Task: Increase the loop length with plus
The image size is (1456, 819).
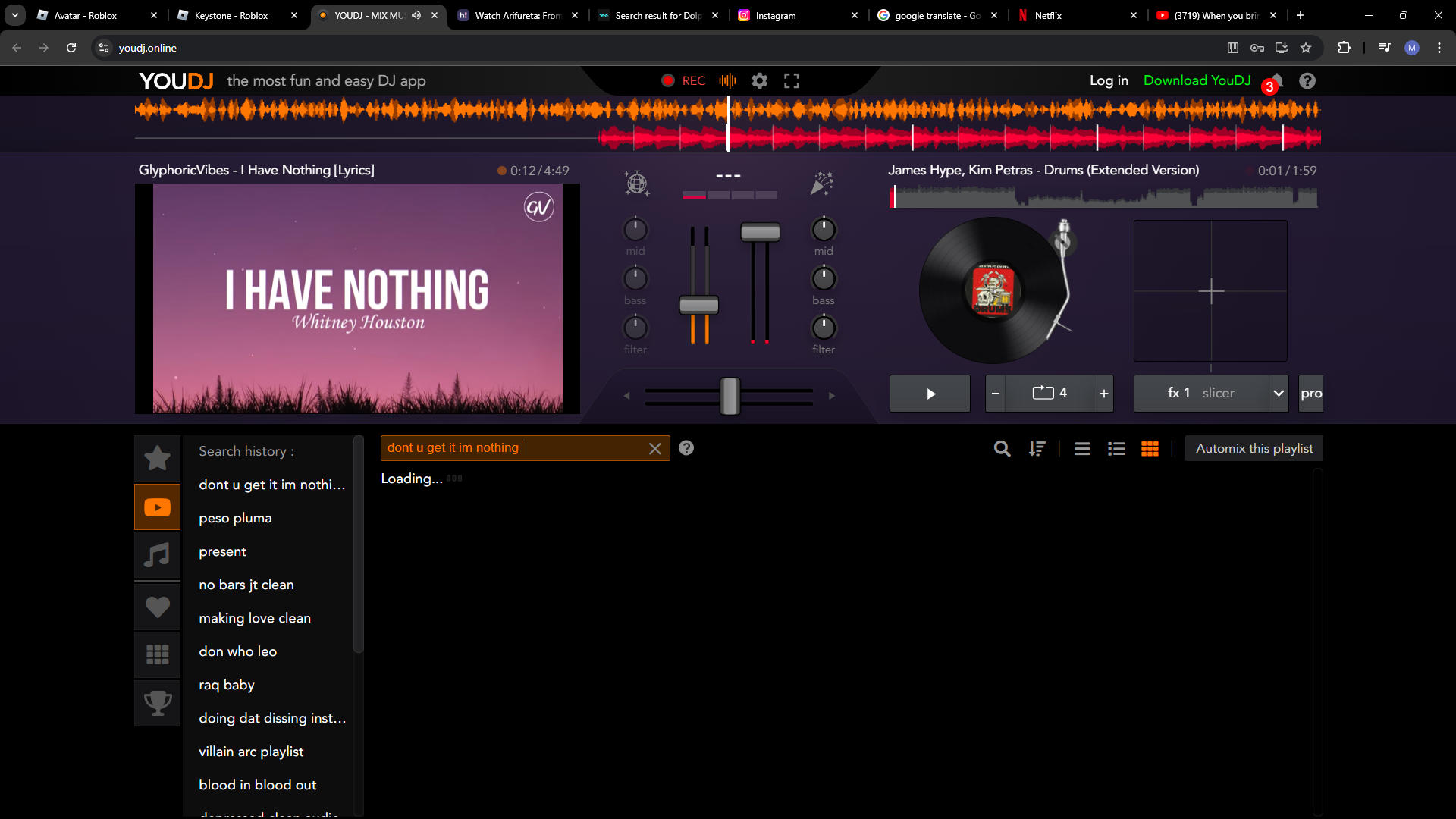Action: pyautogui.click(x=1104, y=394)
